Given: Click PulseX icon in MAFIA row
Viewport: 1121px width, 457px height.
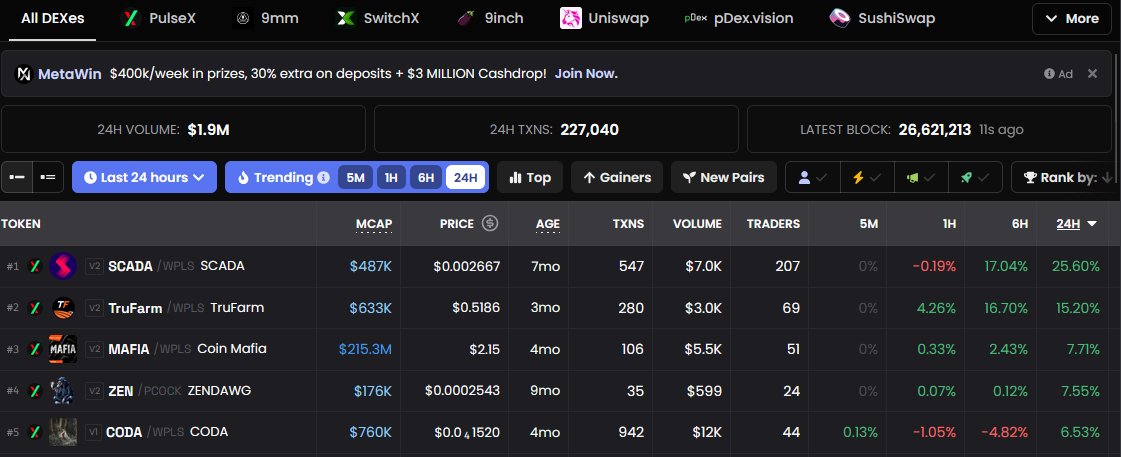Looking at the screenshot, I should point(34,349).
